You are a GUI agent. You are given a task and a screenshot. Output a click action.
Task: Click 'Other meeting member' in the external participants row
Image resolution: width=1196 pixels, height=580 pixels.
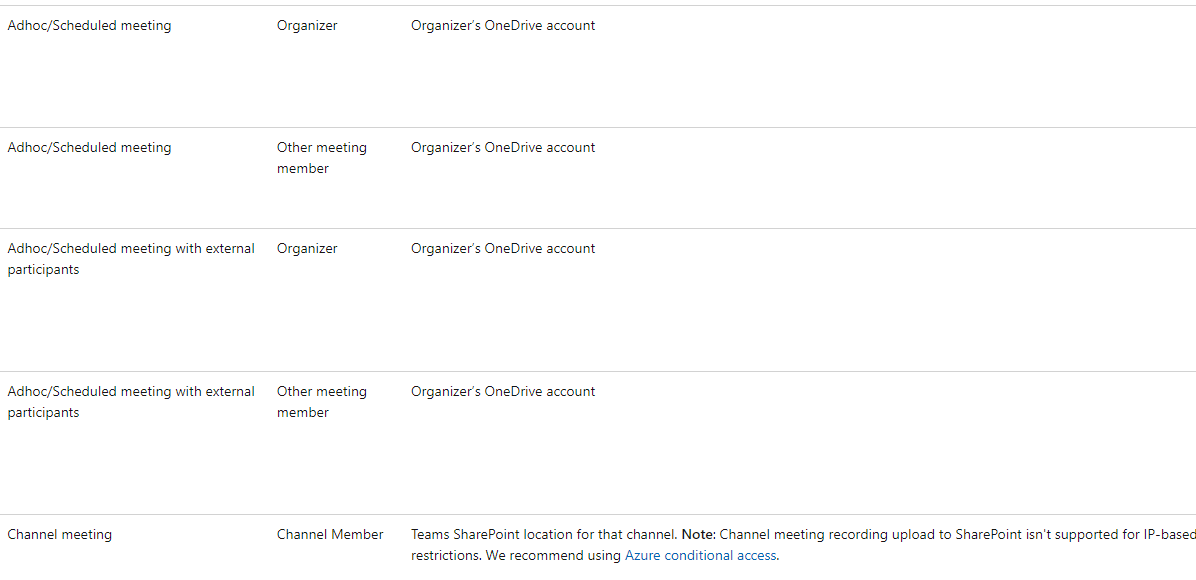[322, 401]
